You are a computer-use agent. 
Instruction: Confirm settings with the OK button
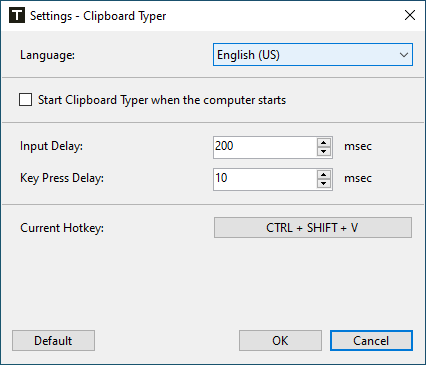(x=280, y=341)
